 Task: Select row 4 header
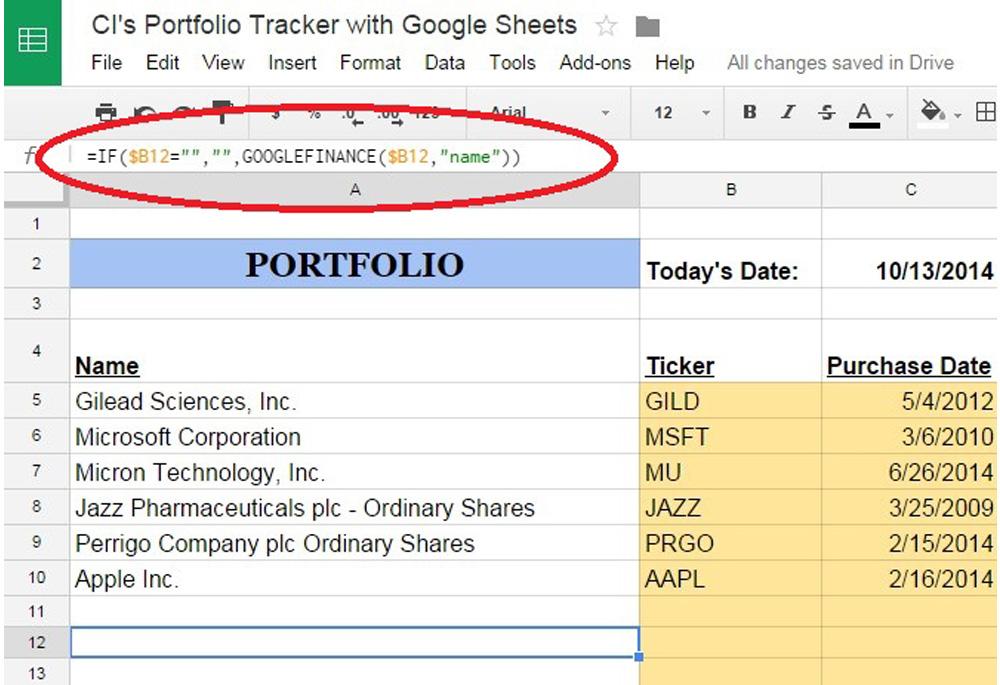pyautogui.click(x=36, y=351)
